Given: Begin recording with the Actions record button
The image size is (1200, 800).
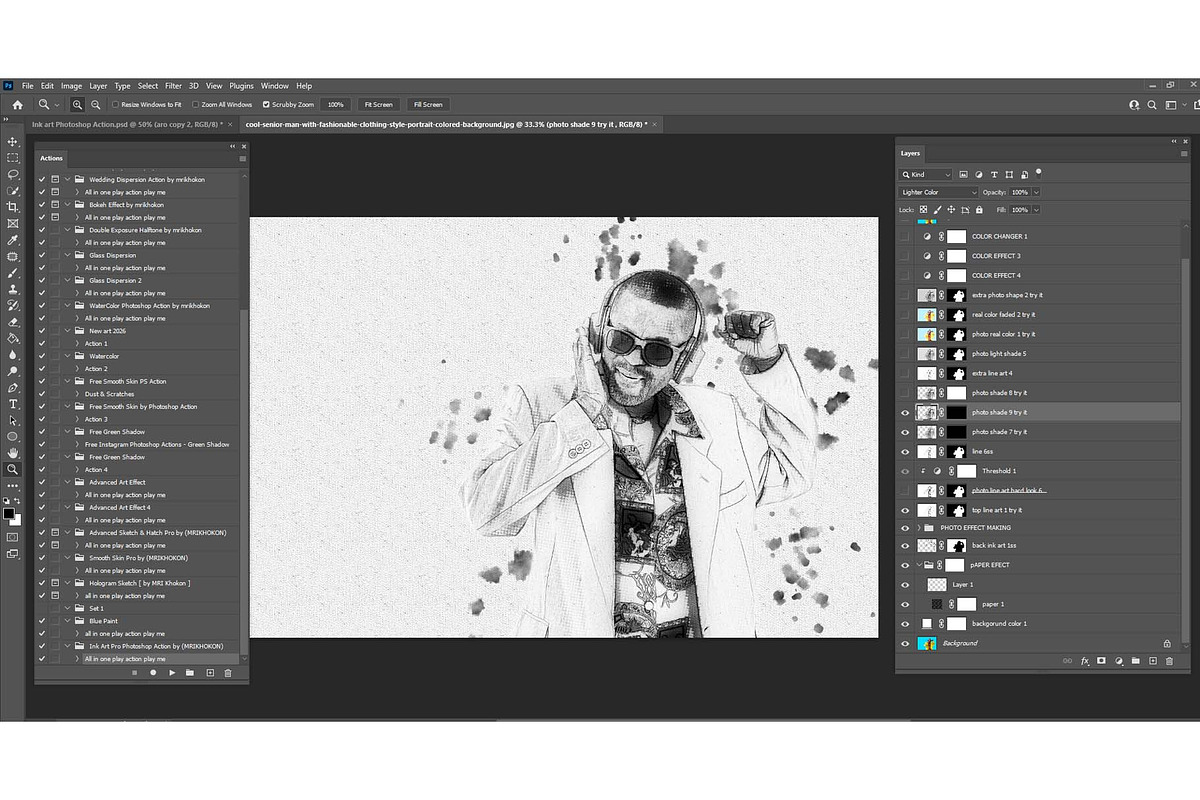Looking at the screenshot, I should pyautogui.click(x=153, y=673).
